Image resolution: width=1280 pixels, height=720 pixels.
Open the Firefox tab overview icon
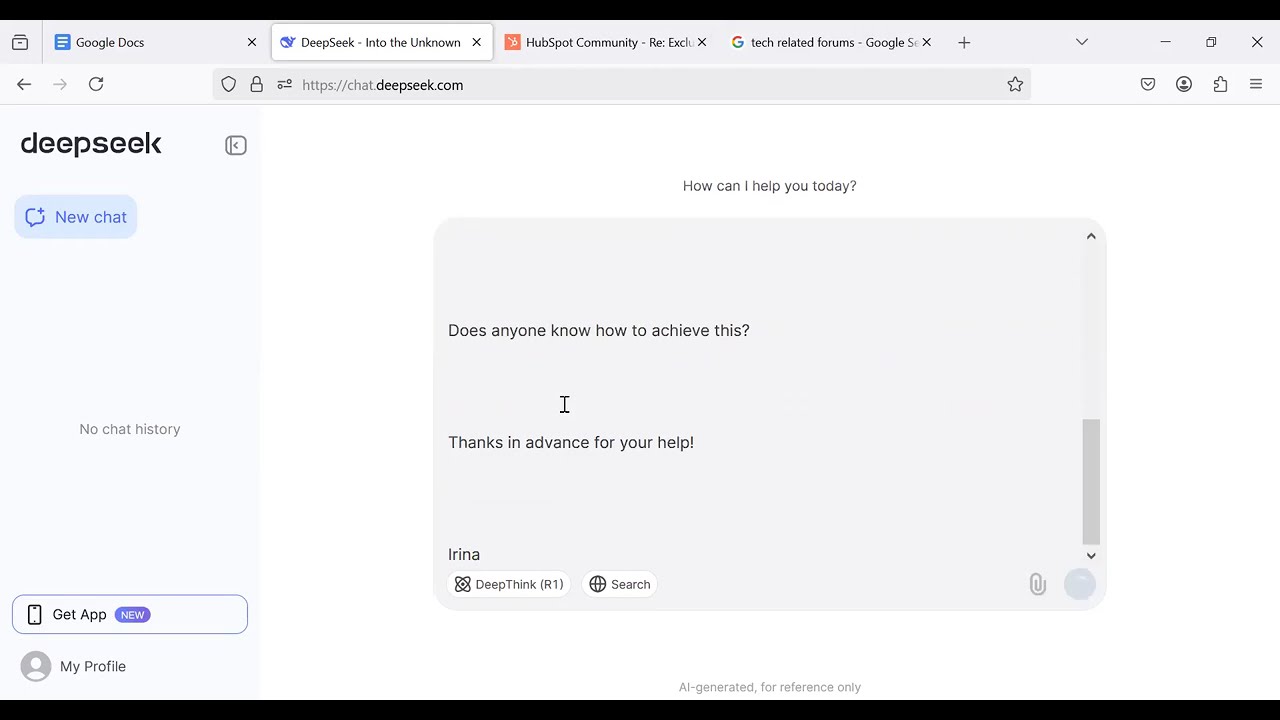[x=20, y=42]
